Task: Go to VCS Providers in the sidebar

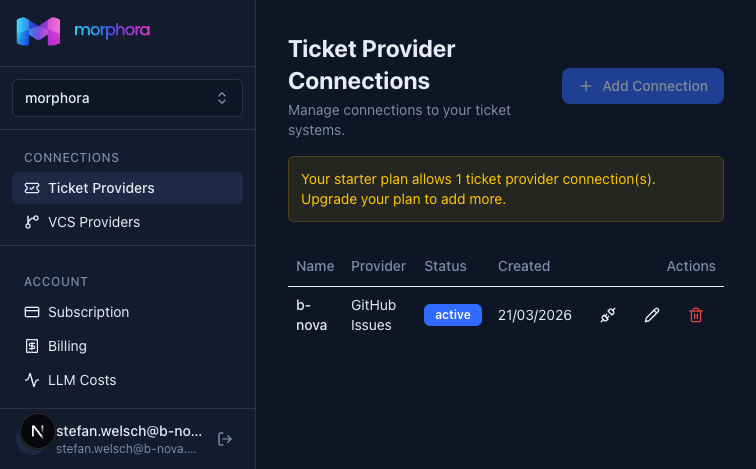Action: [x=94, y=222]
